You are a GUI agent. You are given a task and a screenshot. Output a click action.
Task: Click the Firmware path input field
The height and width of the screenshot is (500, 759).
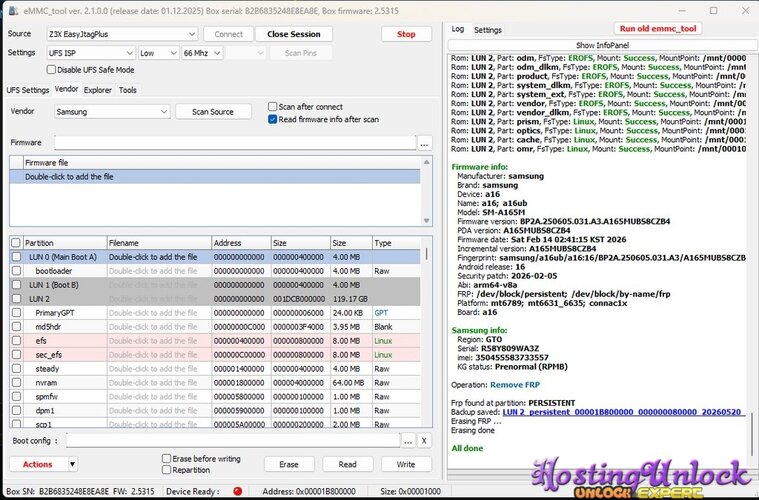click(235, 143)
